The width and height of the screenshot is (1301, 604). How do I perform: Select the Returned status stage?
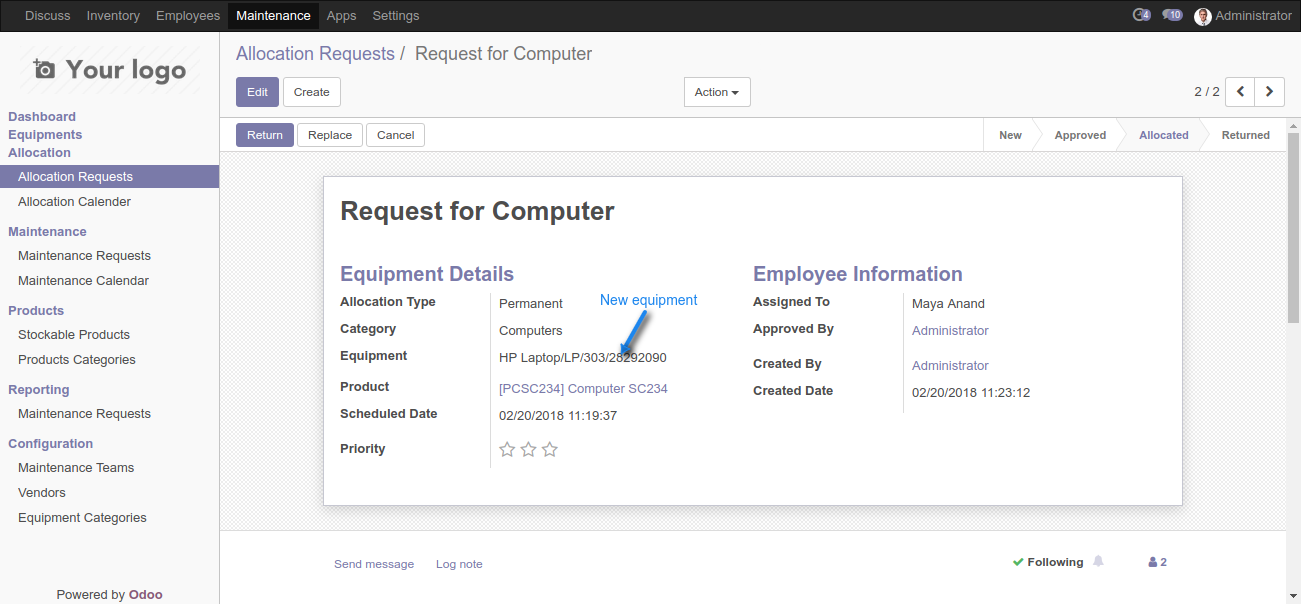tap(1246, 135)
